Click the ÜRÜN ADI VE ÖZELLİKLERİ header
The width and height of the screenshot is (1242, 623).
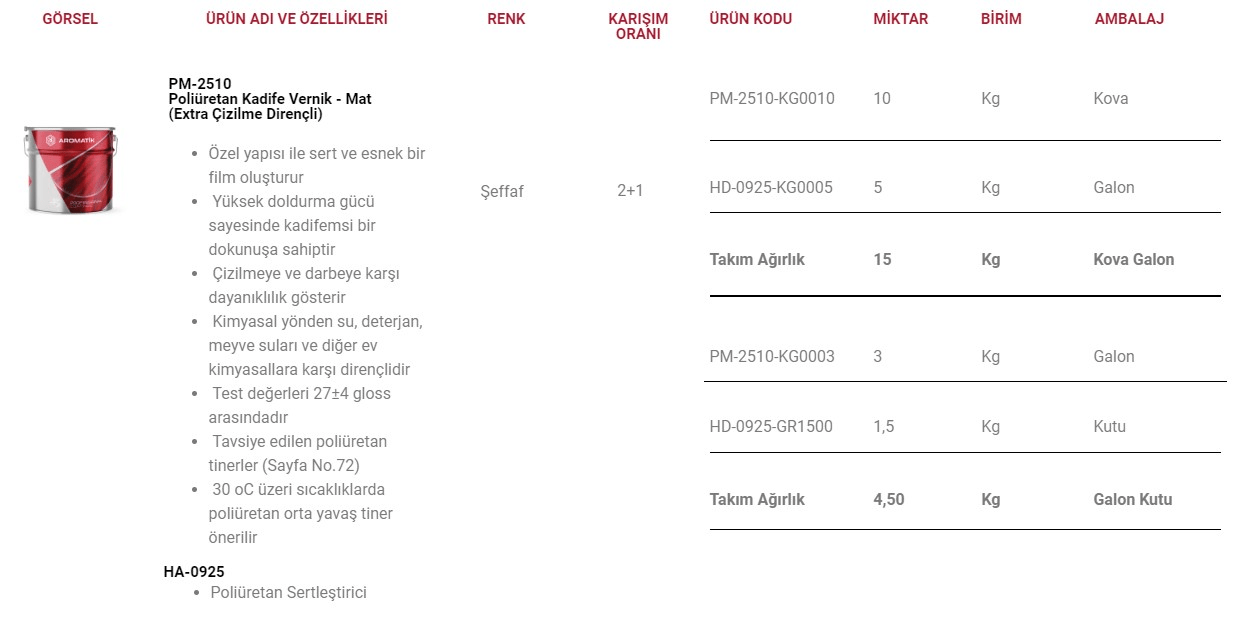pyautogui.click(x=297, y=19)
